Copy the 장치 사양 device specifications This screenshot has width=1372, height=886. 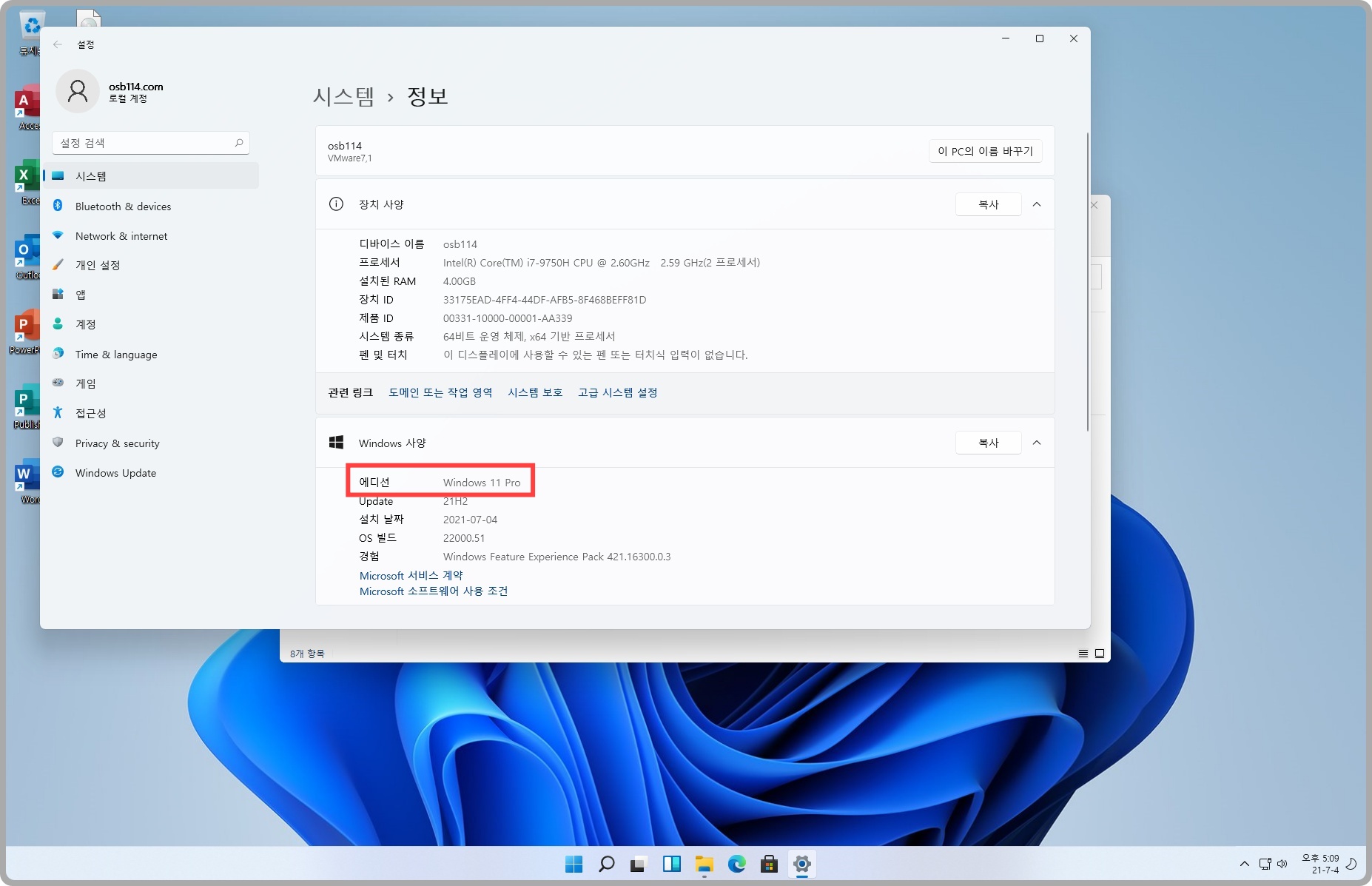click(x=989, y=204)
